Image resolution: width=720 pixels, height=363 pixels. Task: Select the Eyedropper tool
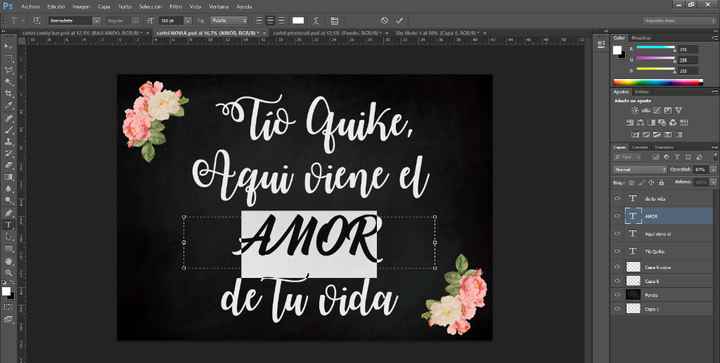point(8,106)
